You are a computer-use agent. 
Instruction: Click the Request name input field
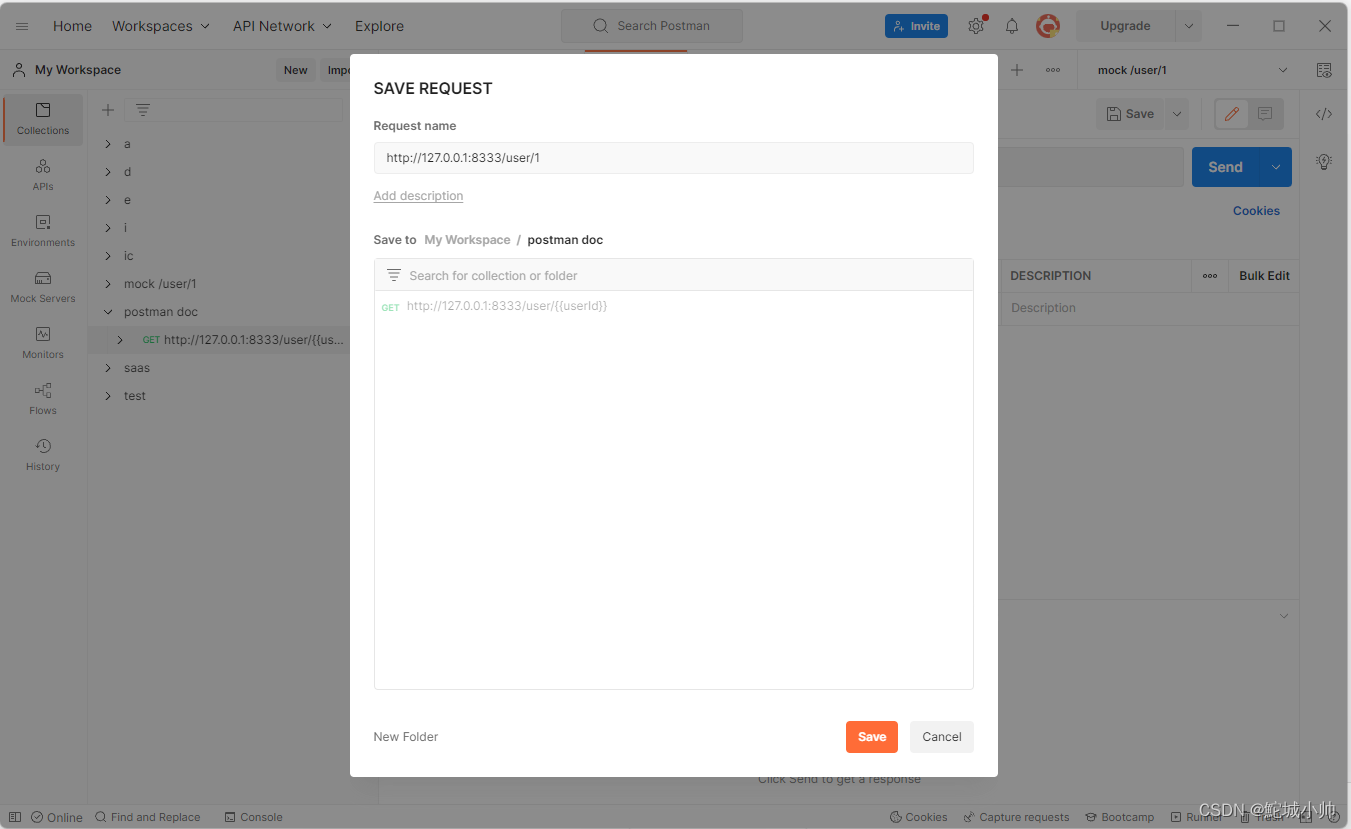pos(673,158)
